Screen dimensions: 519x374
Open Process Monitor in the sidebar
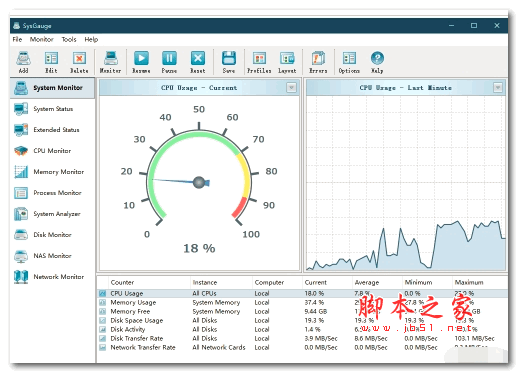coord(52,193)
